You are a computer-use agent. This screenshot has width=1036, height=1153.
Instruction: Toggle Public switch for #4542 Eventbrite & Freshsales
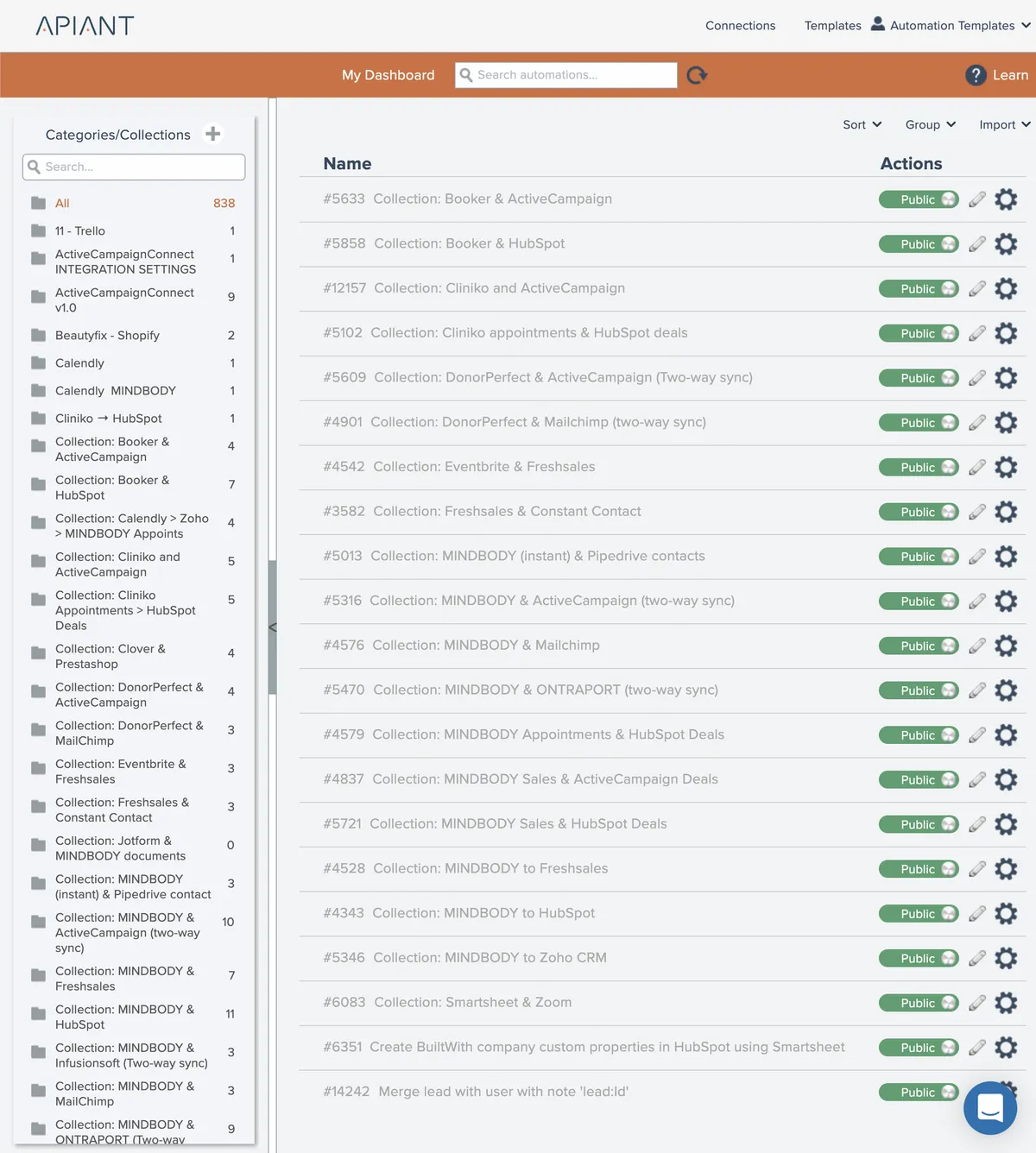click(919, 468)
